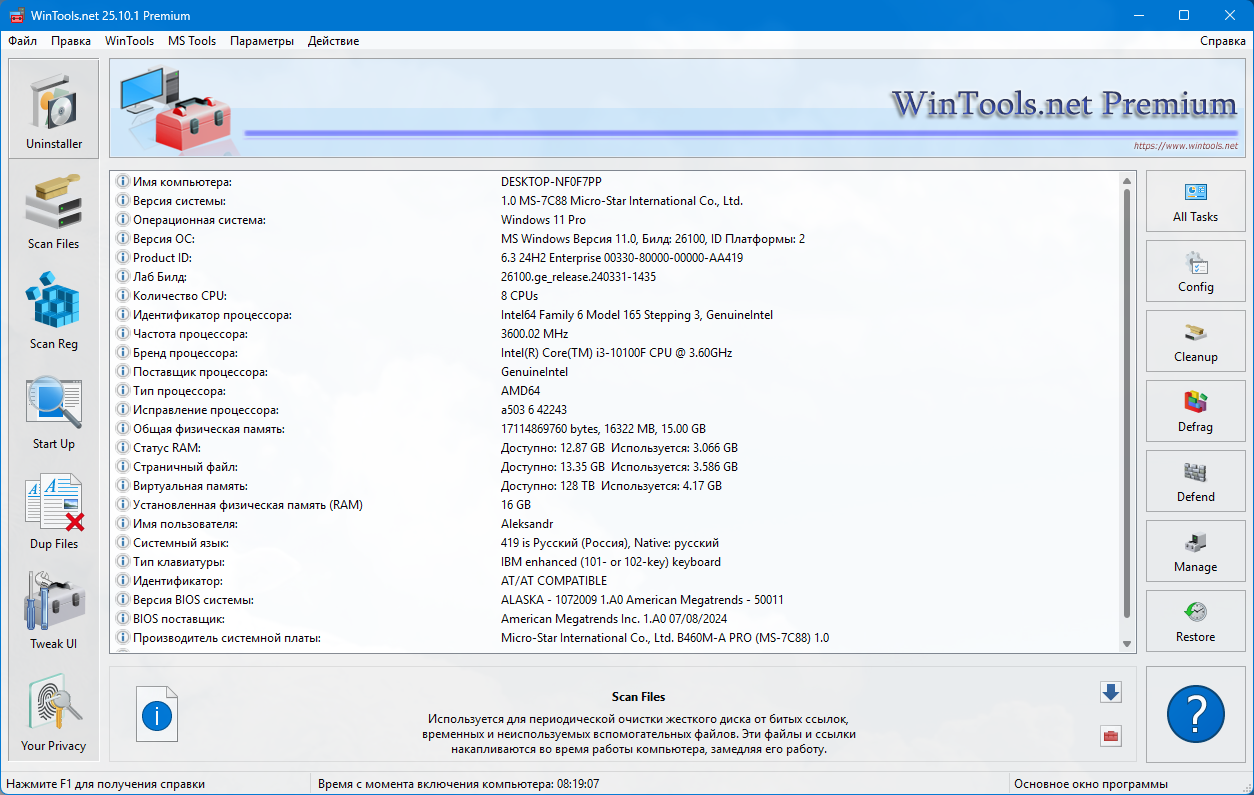Viewport: 1254px width, 795px height.
Task: Open the Scan Reg tool
Action: (x=54, y=310)
